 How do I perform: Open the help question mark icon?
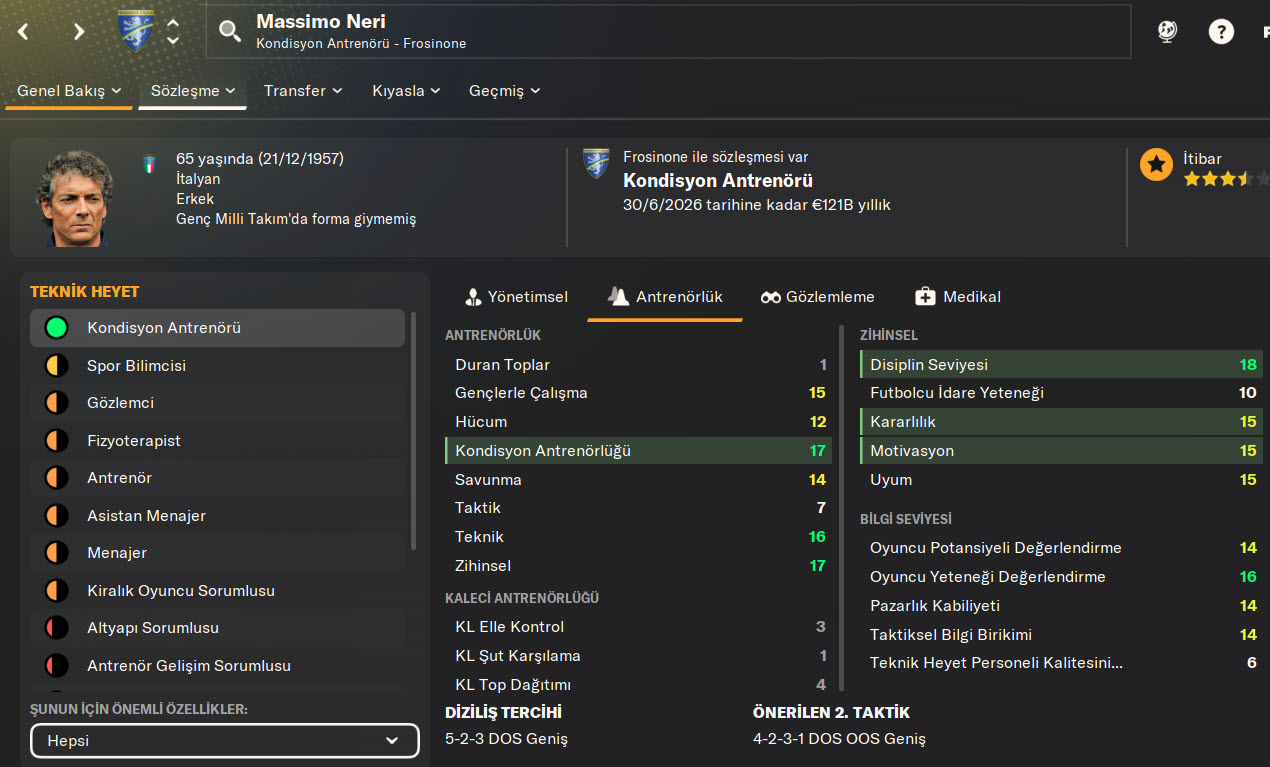pos(1221,31)
